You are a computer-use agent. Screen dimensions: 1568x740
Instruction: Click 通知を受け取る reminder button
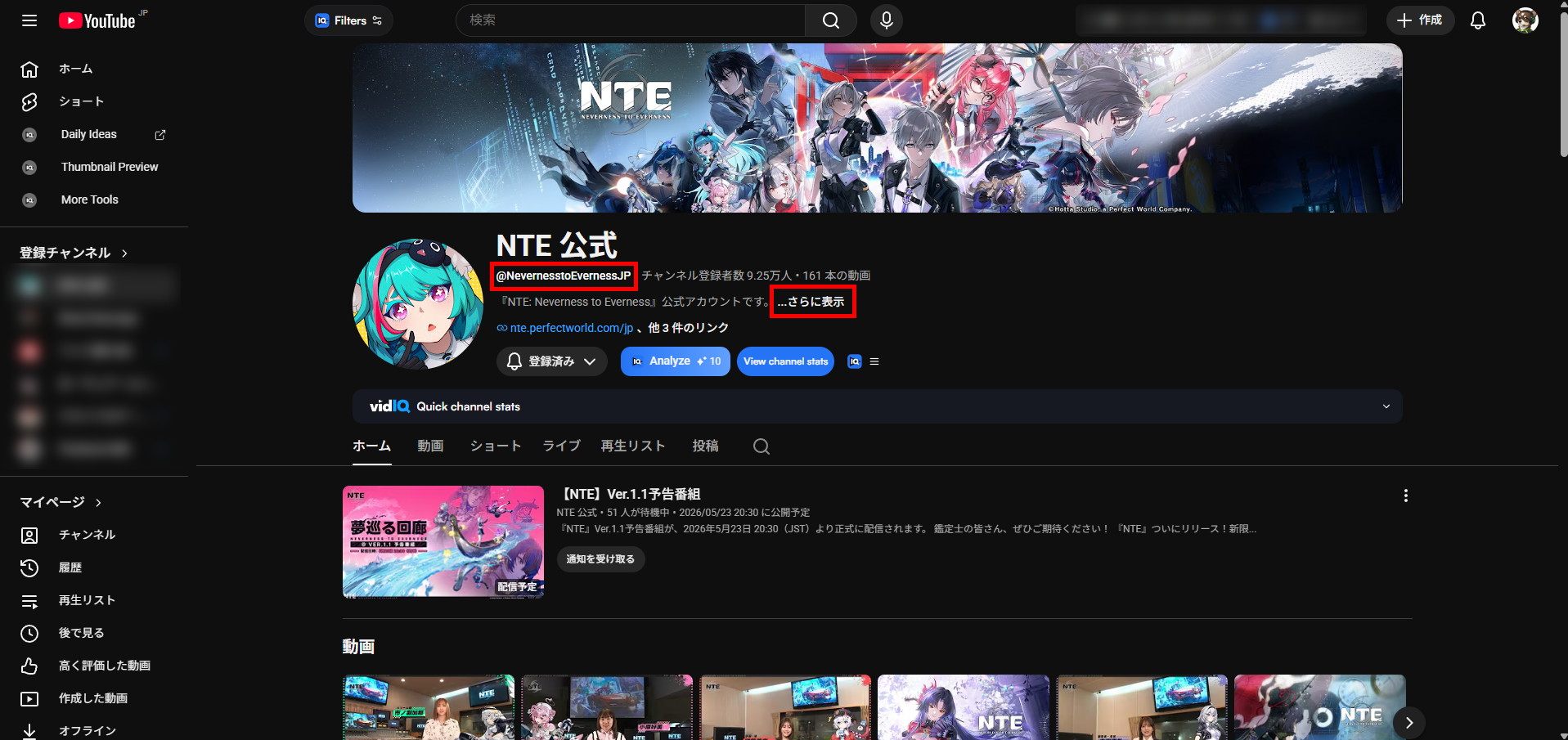(x=600, y=559)
